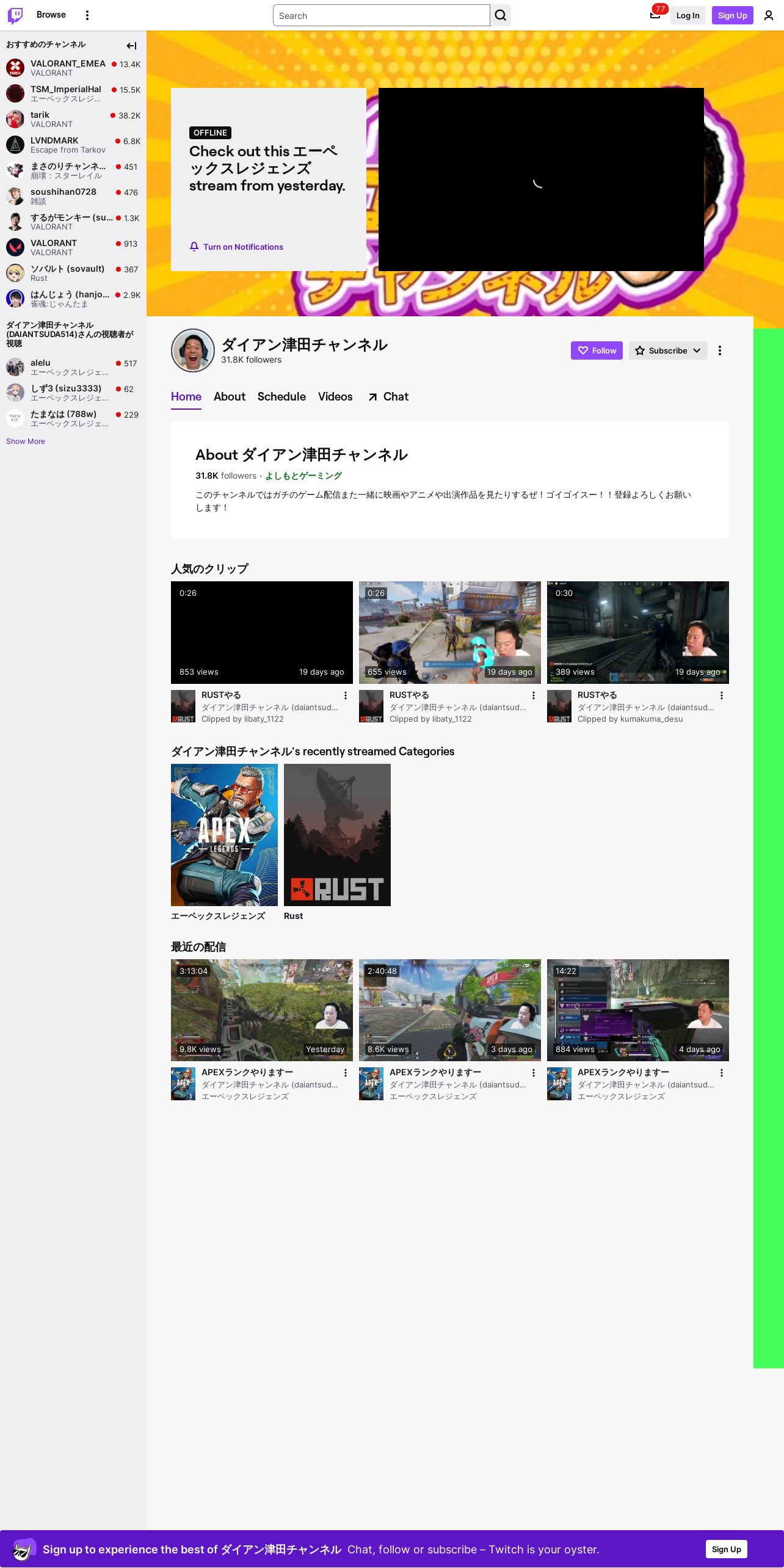Open options for 4 days ago APEX video
The image size is (784, 1568).
click(722, 1073)
